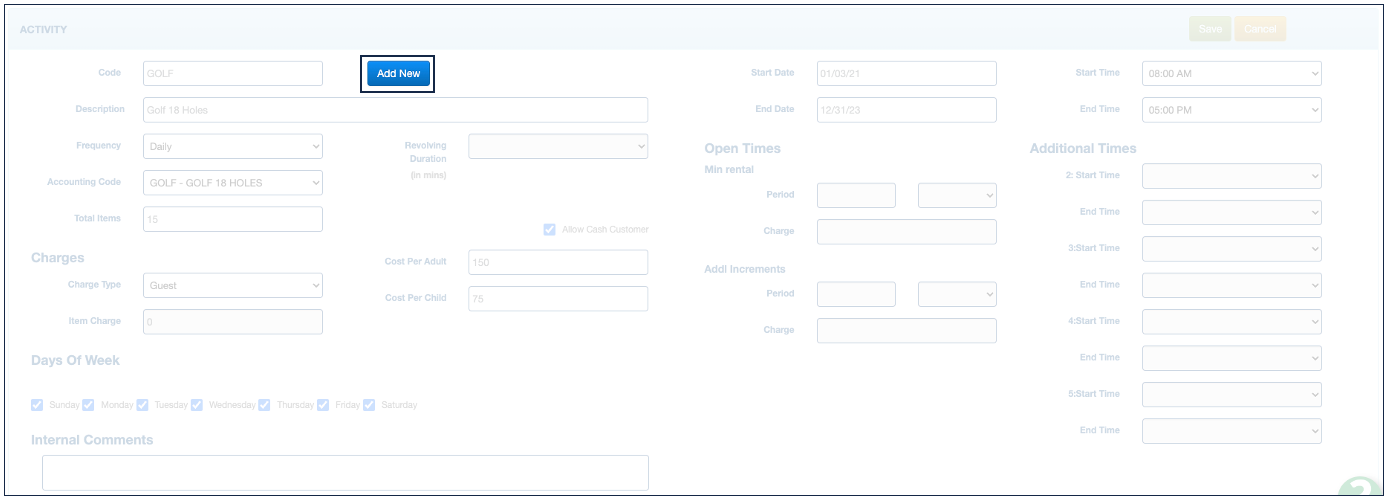1388x500 pixels.
Task: Open the green help question mark icon
Action: (1362, 489)
